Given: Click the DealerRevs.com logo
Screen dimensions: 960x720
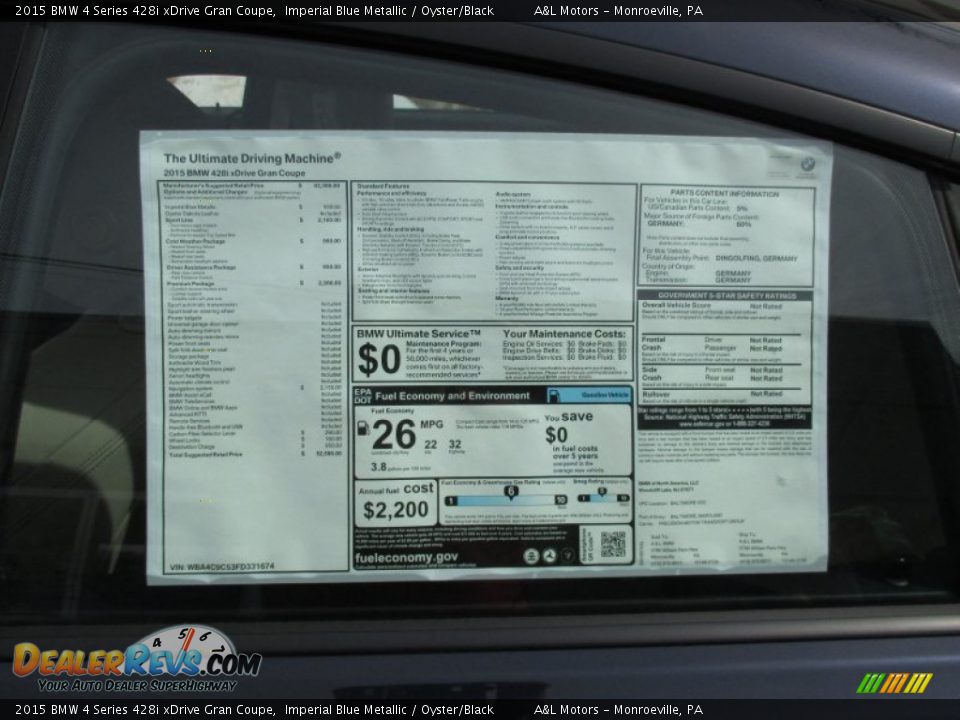Looking at the screenshot, I should [135, 660].
